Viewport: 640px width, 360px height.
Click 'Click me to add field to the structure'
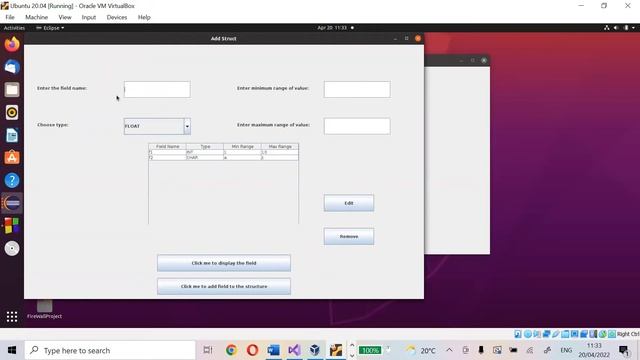[x=224, y=287]
